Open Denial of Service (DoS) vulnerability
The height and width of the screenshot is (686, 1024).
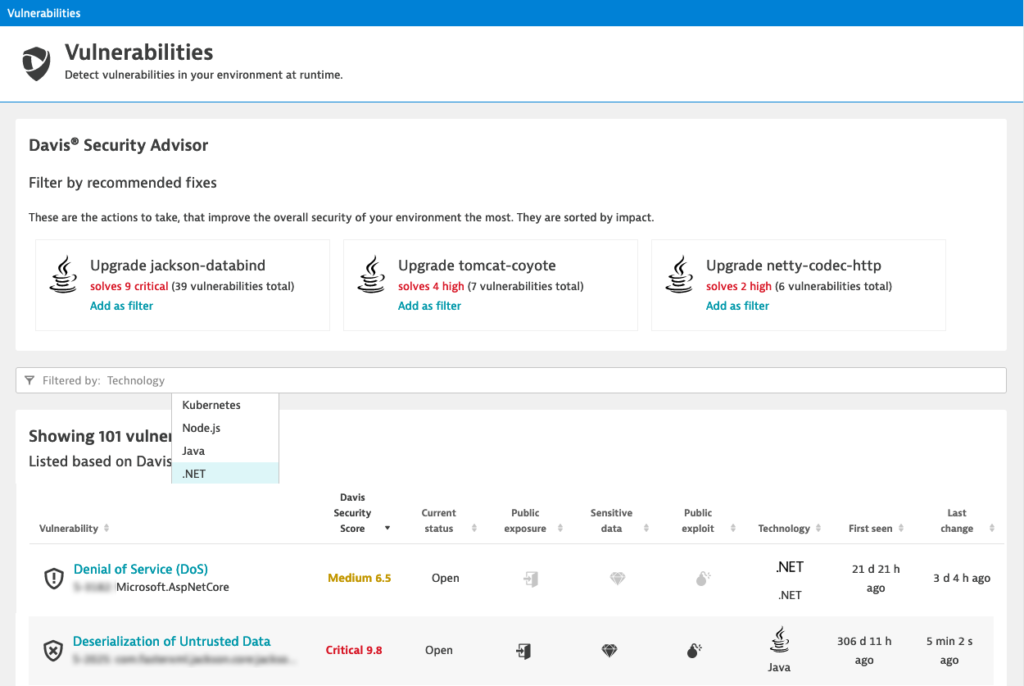(140, 569)
